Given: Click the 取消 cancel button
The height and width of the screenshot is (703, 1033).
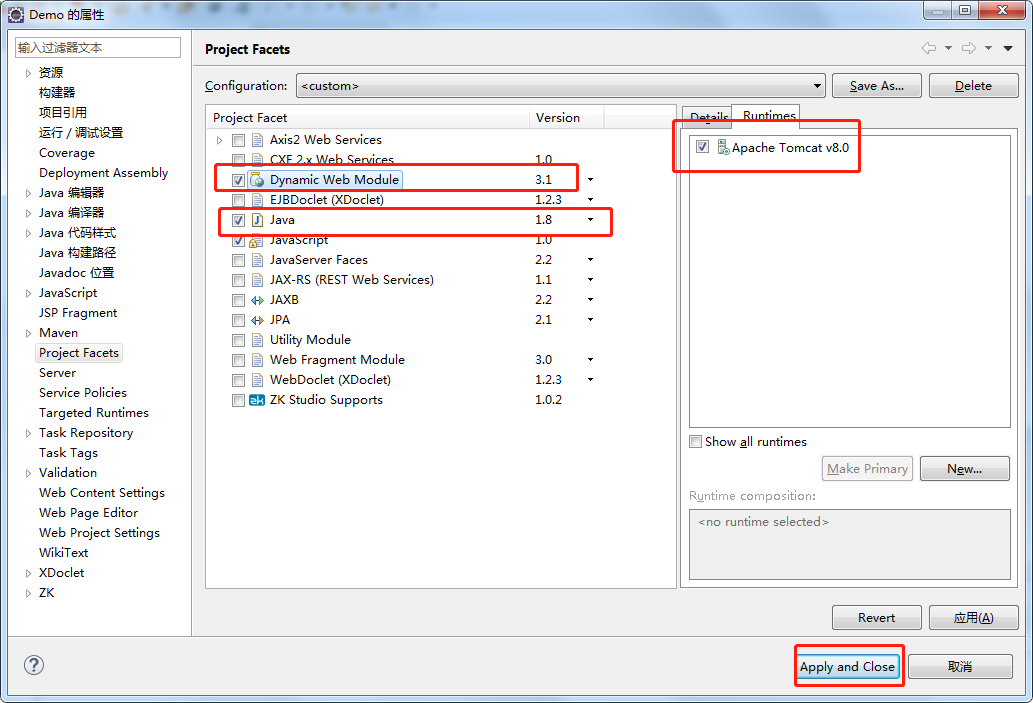Looking at the screenshot, I should [960, 666].
